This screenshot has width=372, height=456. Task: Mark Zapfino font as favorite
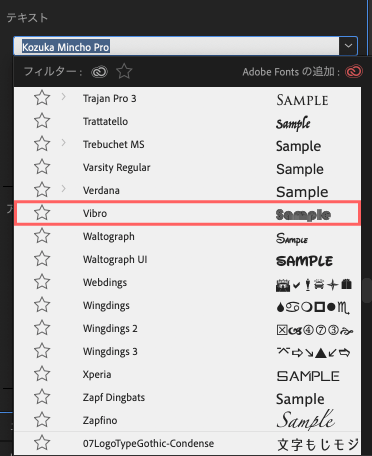[42, 420]
